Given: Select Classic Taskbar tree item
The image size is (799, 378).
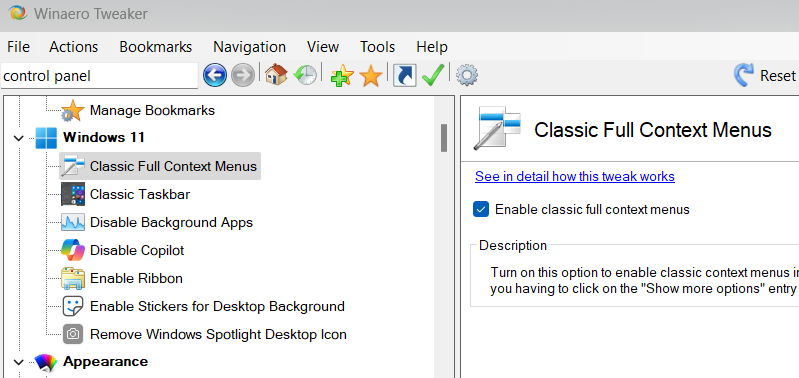Looking at the screenshot, I should 140,194.
